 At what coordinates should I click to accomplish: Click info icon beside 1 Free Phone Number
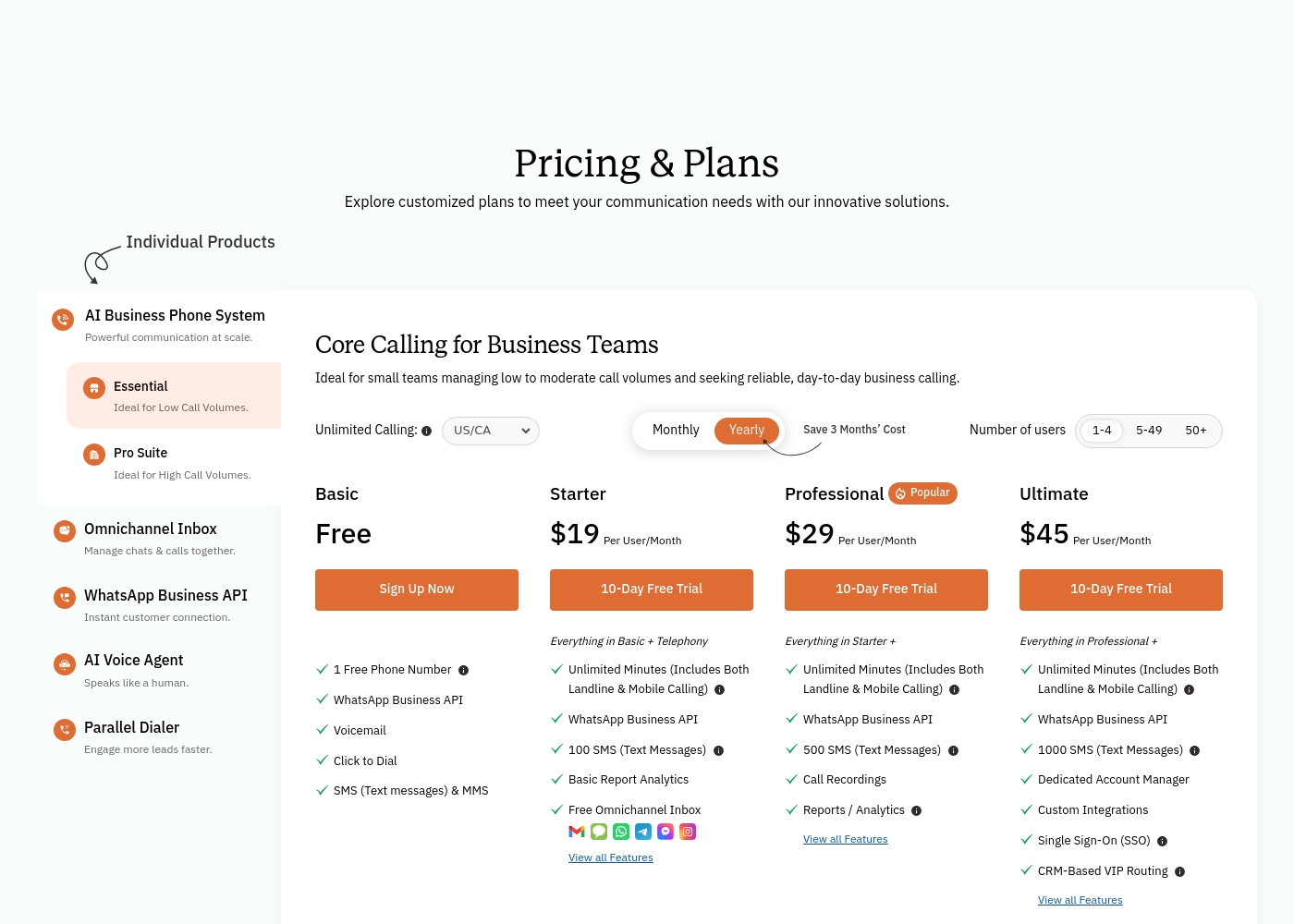464,671
